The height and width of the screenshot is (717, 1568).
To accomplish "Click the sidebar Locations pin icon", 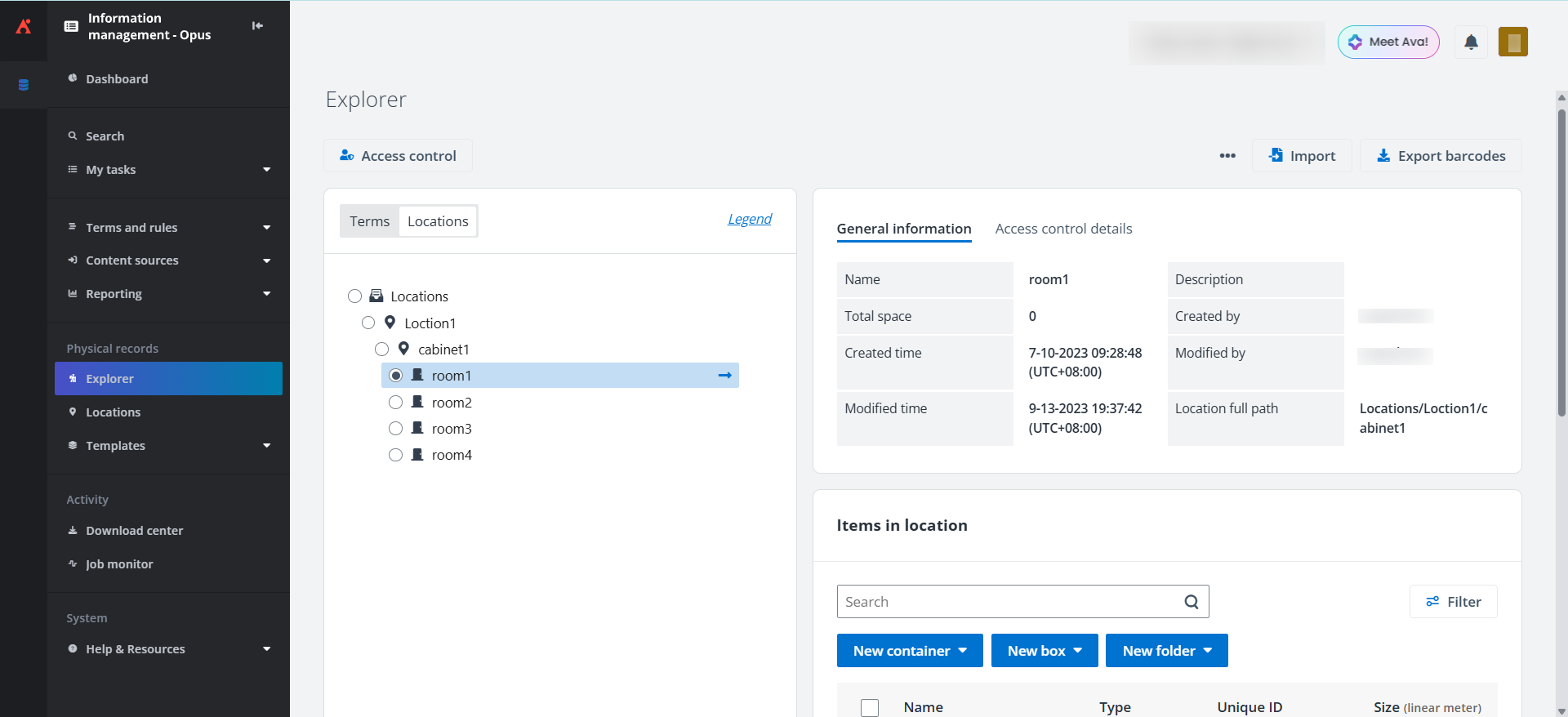I will tap(73, 412).
